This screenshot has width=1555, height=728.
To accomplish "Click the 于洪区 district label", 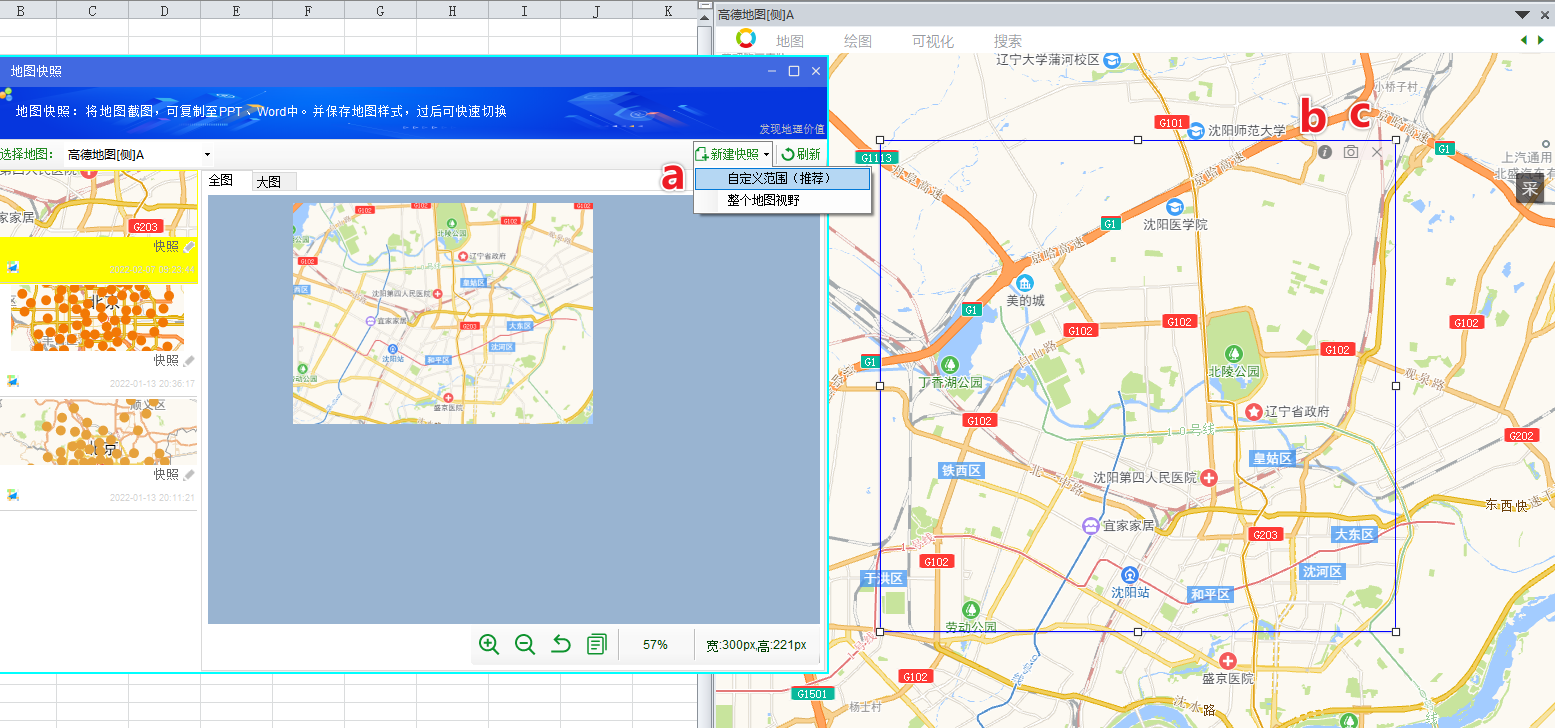I will (x=883, y=578).
